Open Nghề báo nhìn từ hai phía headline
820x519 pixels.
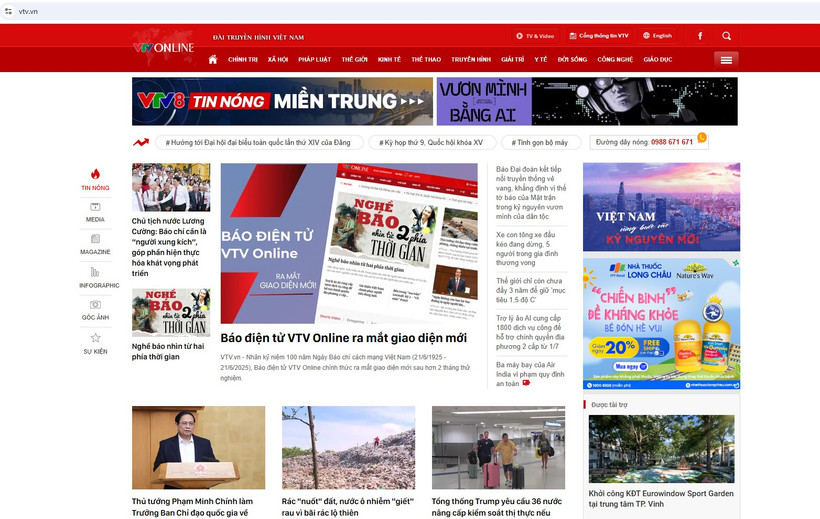(168, 352)
